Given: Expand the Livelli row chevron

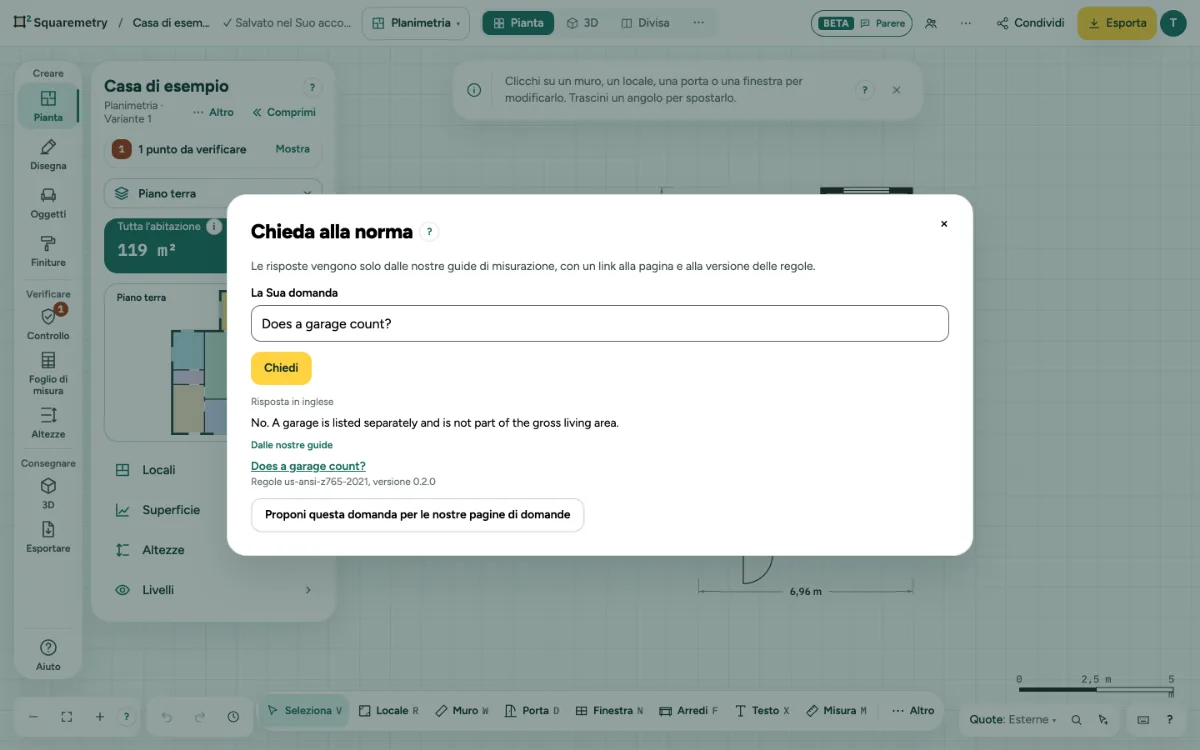Looking at the screenshot, I should point(308,590).
